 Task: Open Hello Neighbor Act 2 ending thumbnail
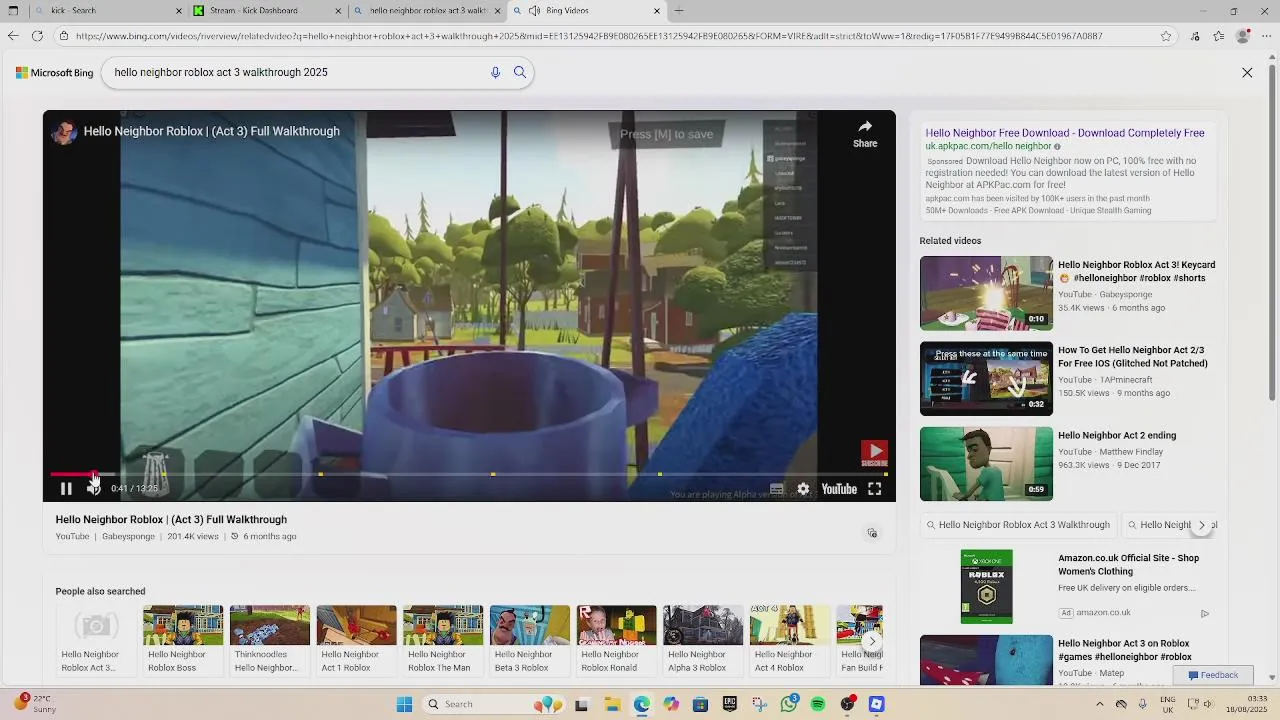pos(986,464)
